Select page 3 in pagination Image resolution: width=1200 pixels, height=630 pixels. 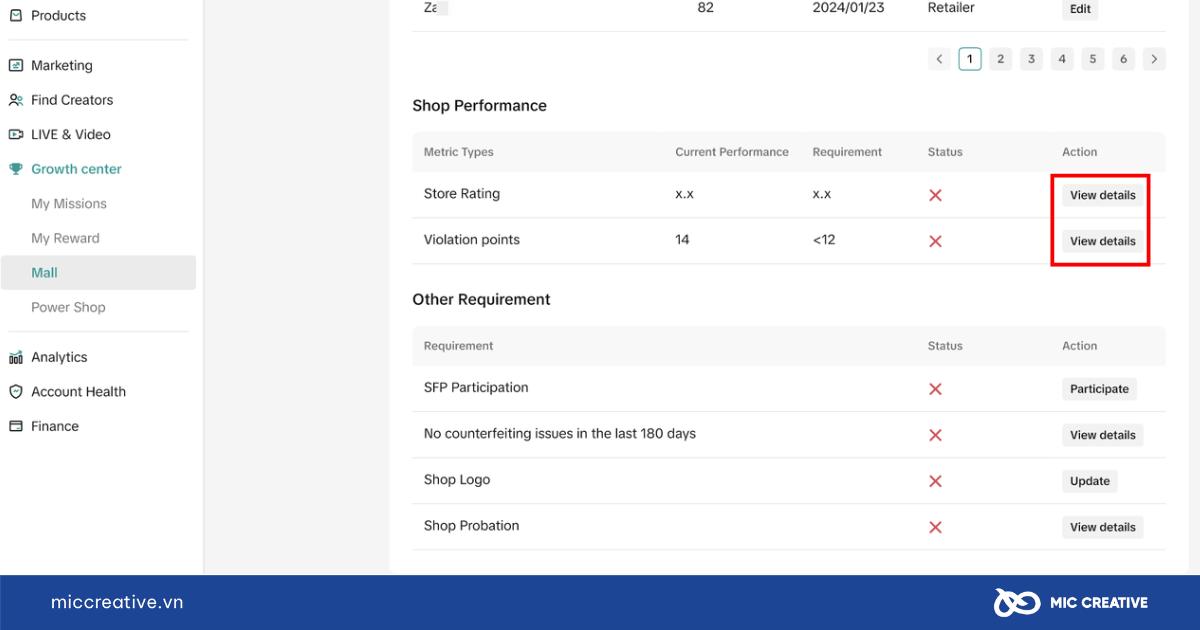pyautogui.click(x=1031, y=59)
